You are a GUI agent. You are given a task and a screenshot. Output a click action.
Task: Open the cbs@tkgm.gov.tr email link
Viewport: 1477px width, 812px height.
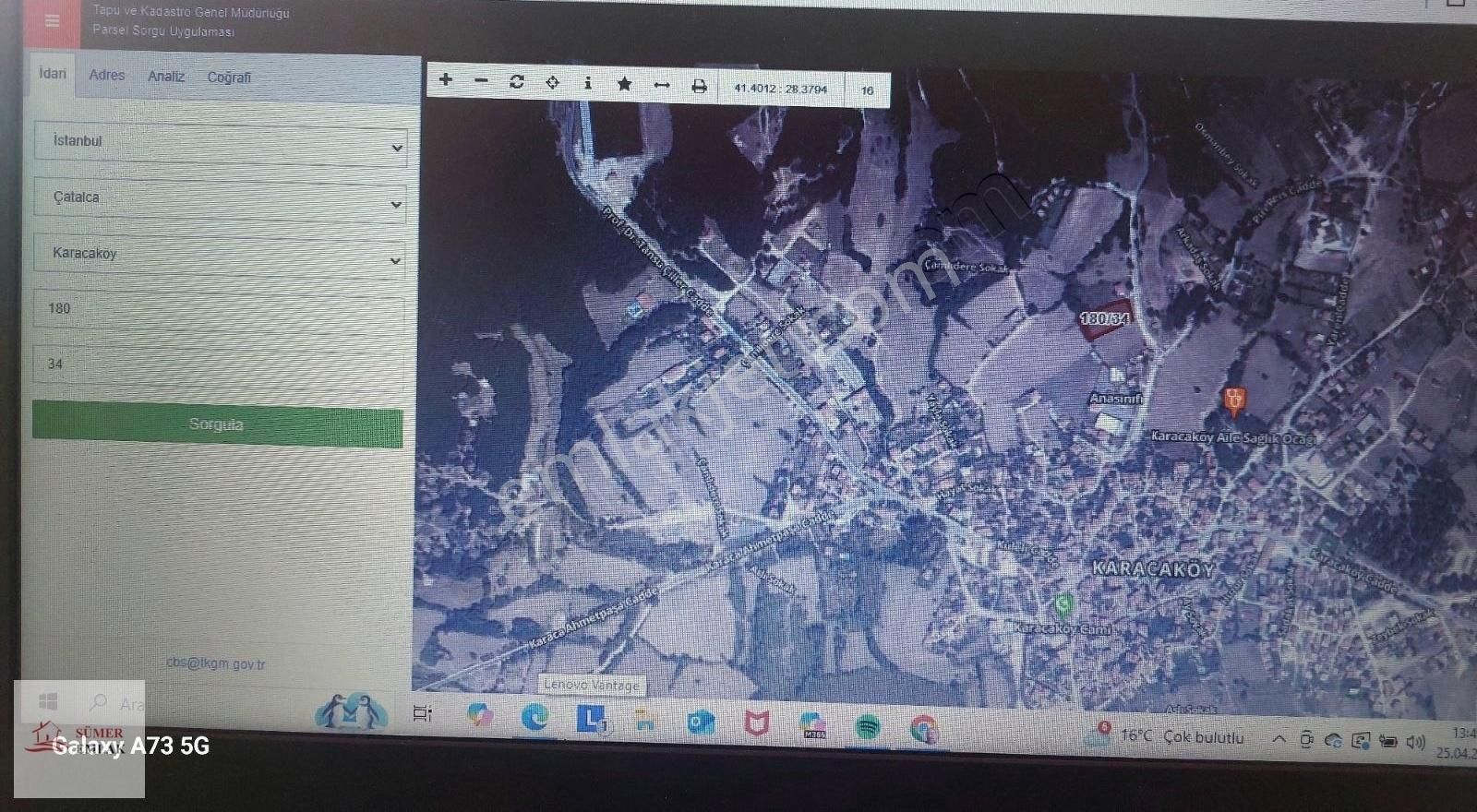click(215, 663)
